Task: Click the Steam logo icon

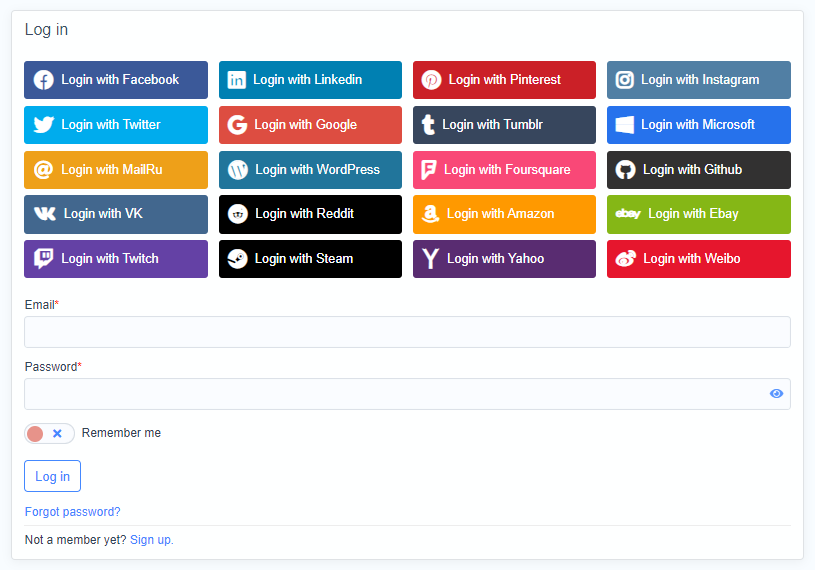Action: tap(238, 259)
